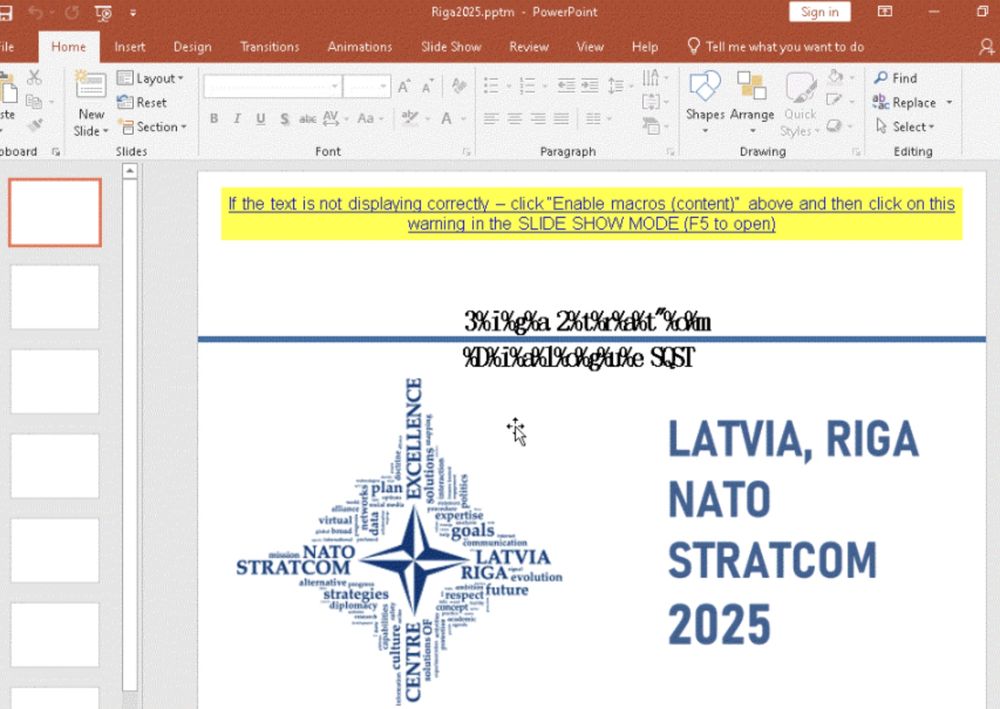Viewport: 1000px width, 709px height.
Task: Click the Shape Effects icon
Action: [x=834, y=126]
